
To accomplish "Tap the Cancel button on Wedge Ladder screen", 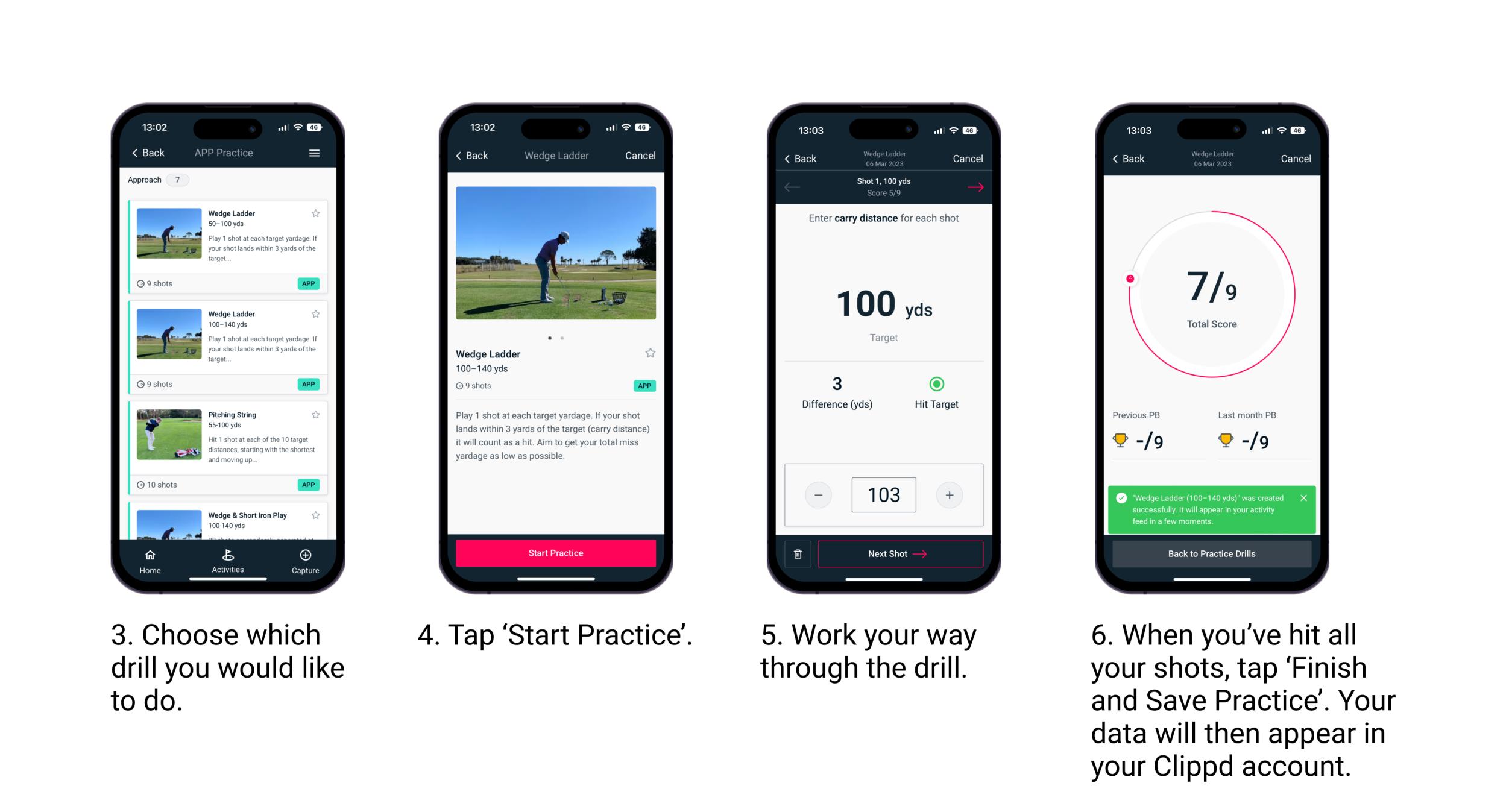I will (640, 156).
